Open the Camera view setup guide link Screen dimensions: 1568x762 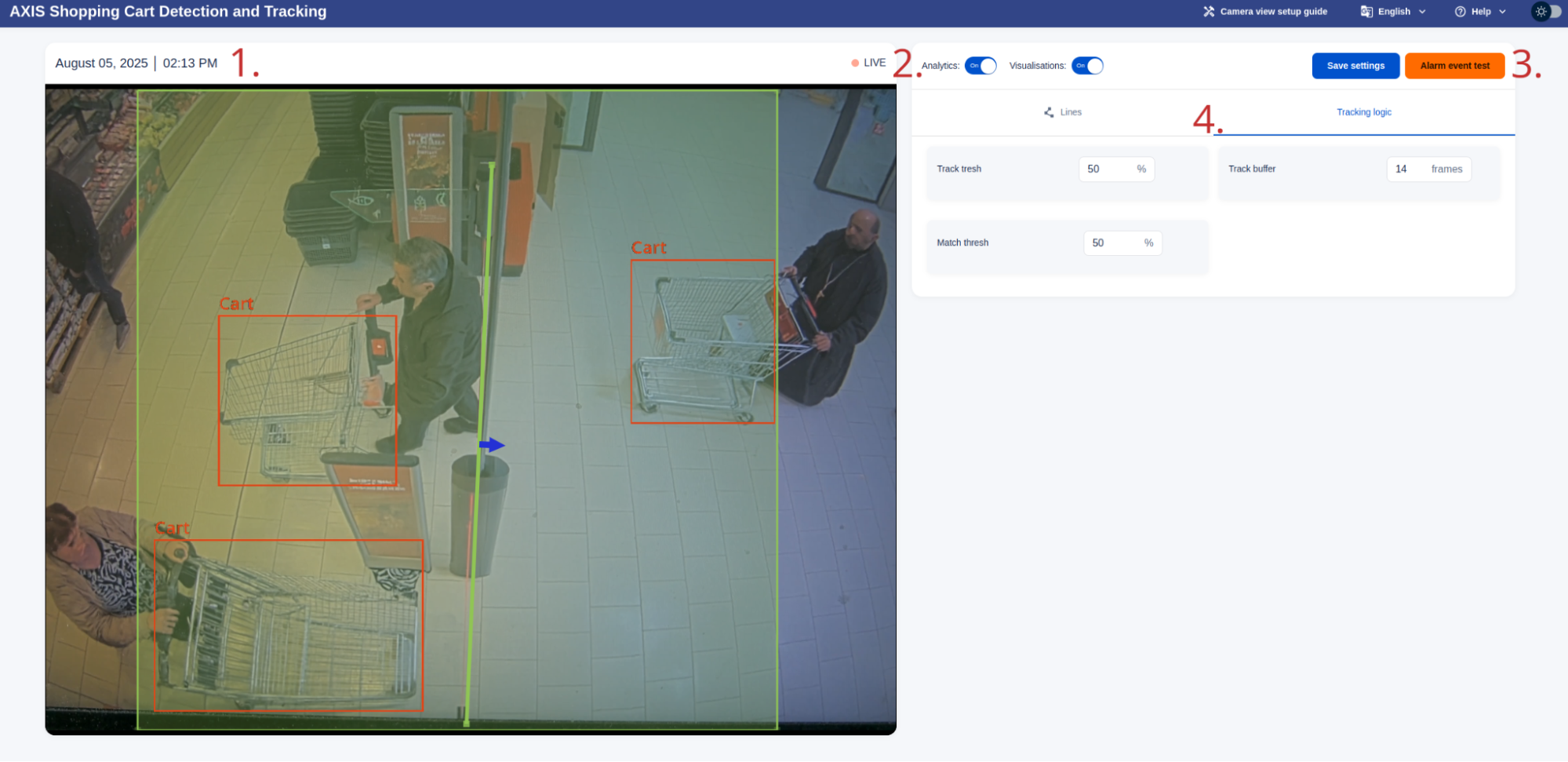pyautogui.click(x=1273, y=12)
